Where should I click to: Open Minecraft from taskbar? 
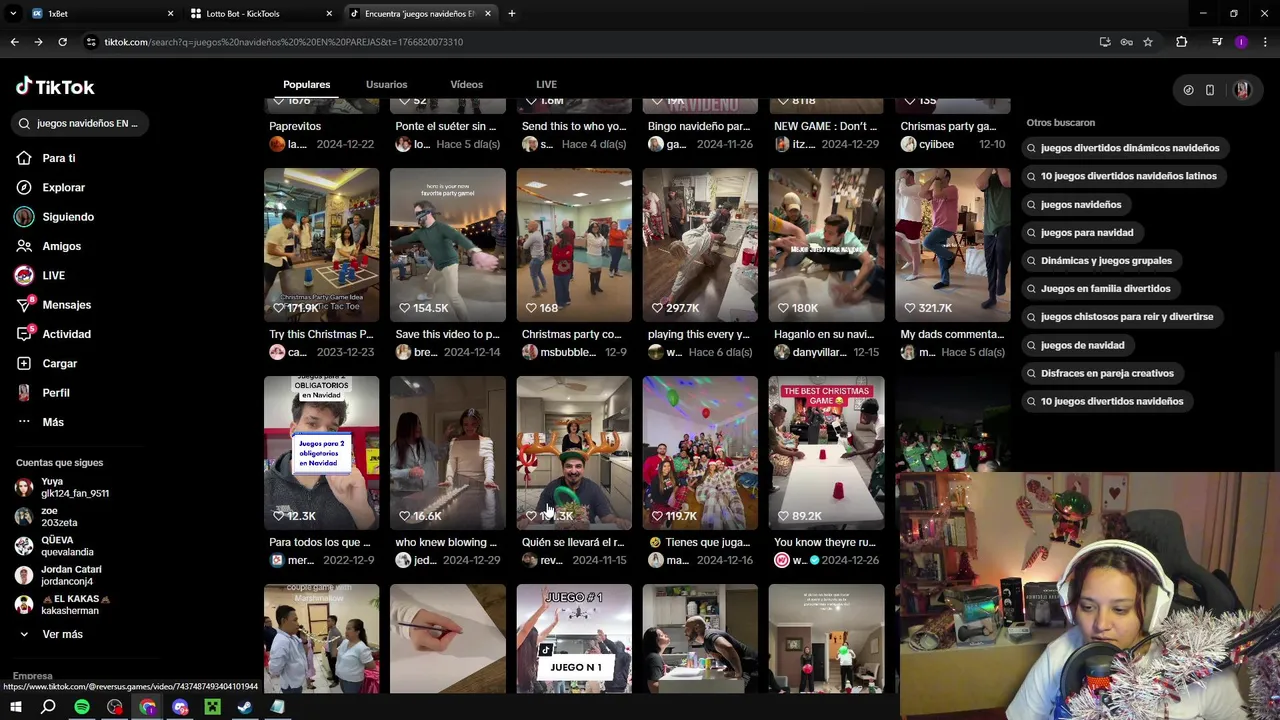click(212, 707)
